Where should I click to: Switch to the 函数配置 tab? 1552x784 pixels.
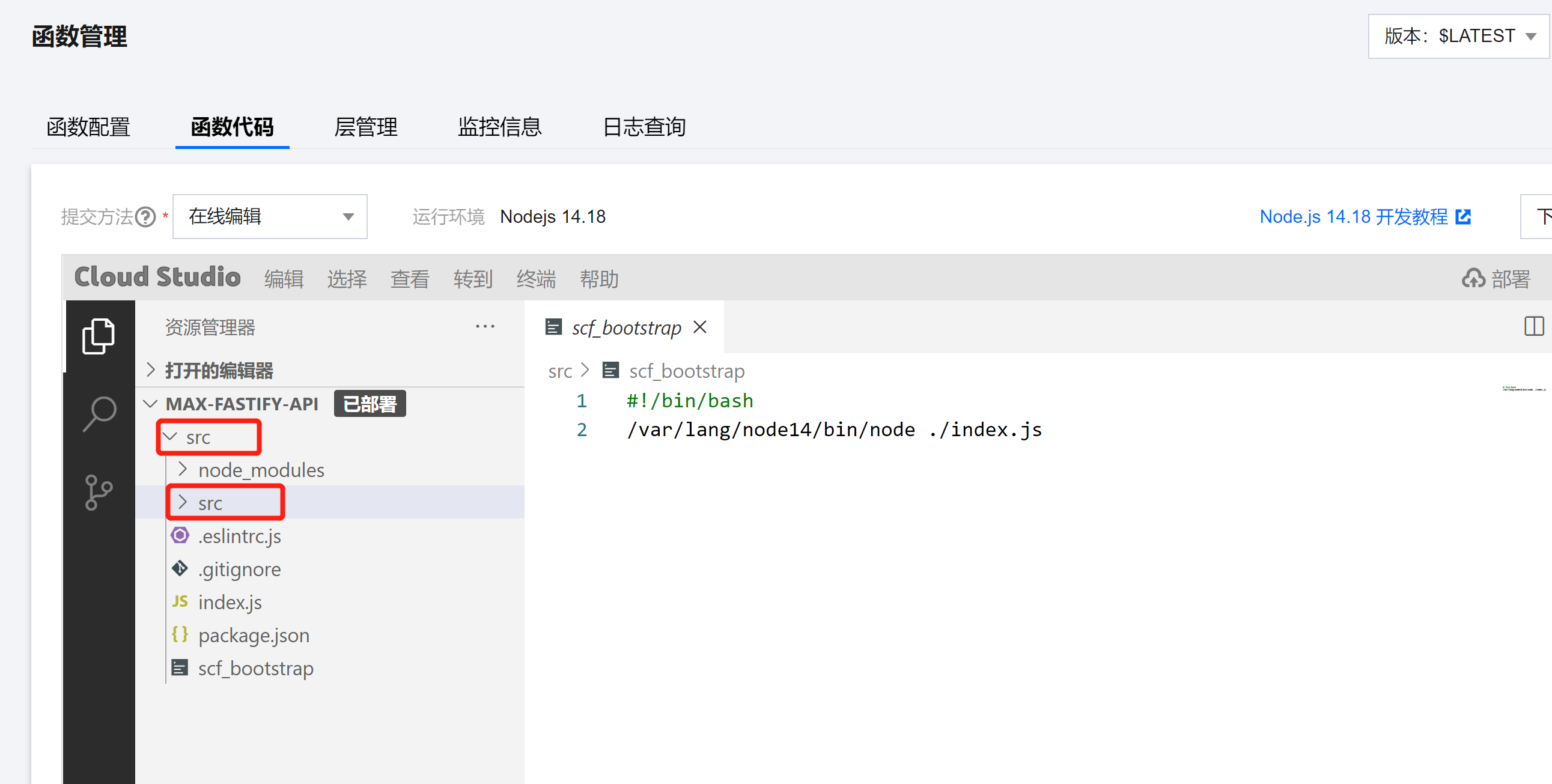point(88,127)
